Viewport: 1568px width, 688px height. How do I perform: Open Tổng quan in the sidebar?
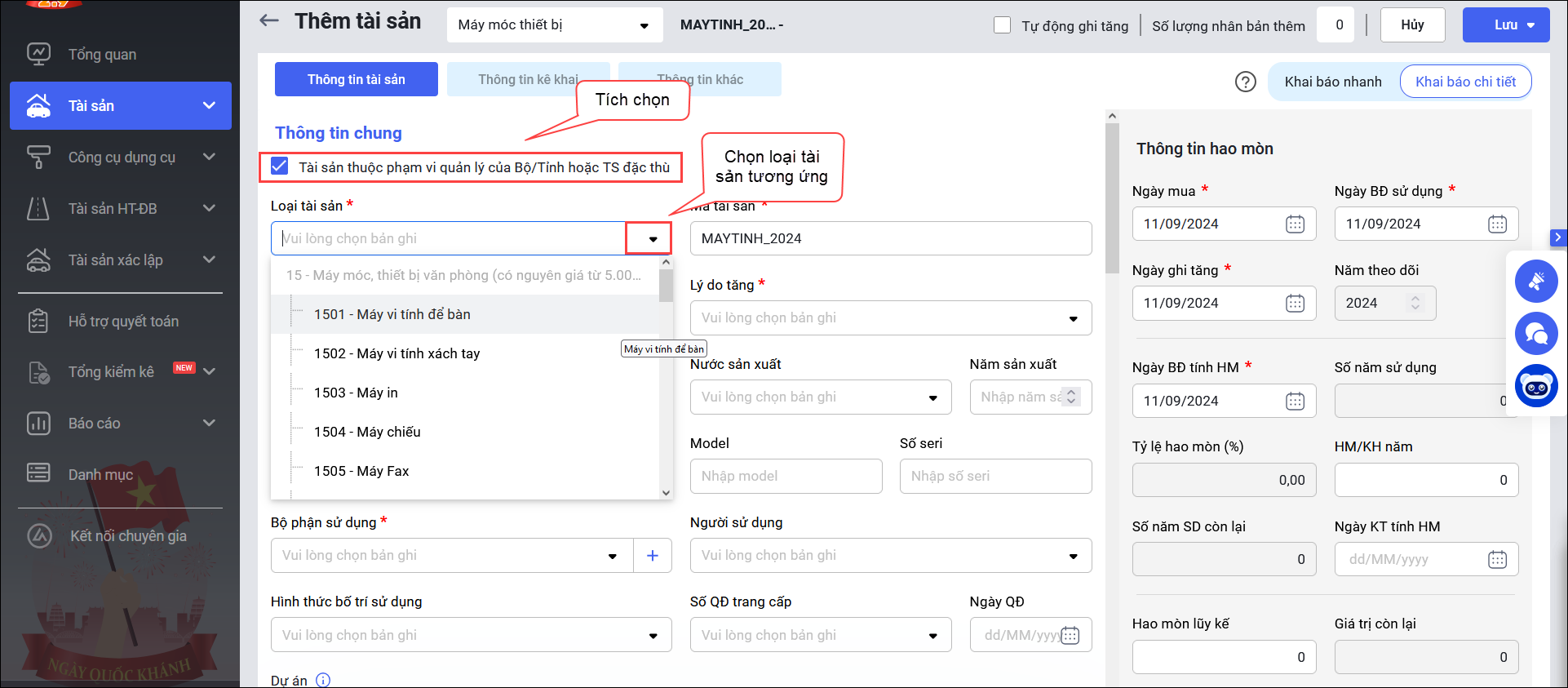click(102, 54)
